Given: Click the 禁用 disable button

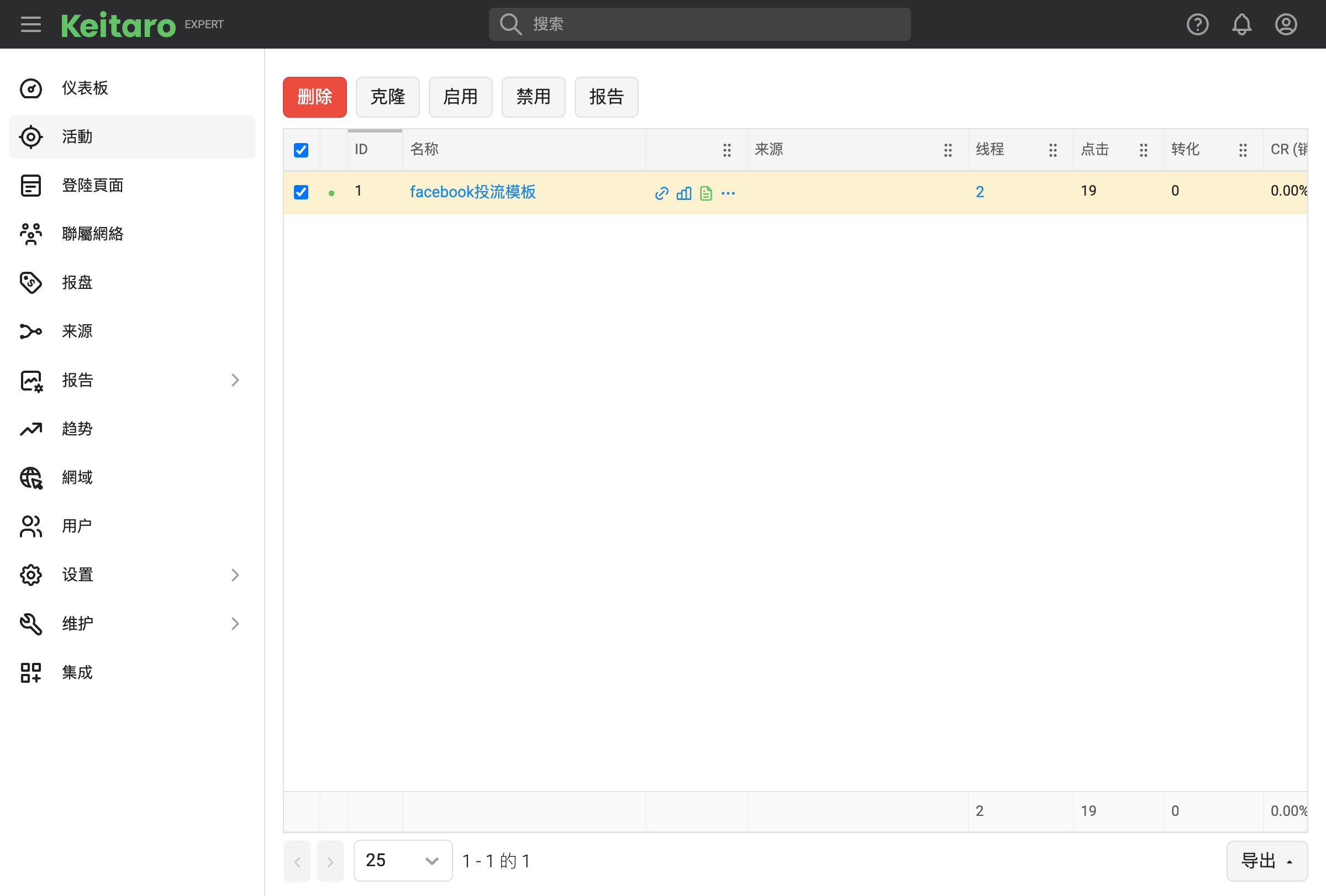Looking at the screenshot, I should pyautogui.click(x=534, y=97).
